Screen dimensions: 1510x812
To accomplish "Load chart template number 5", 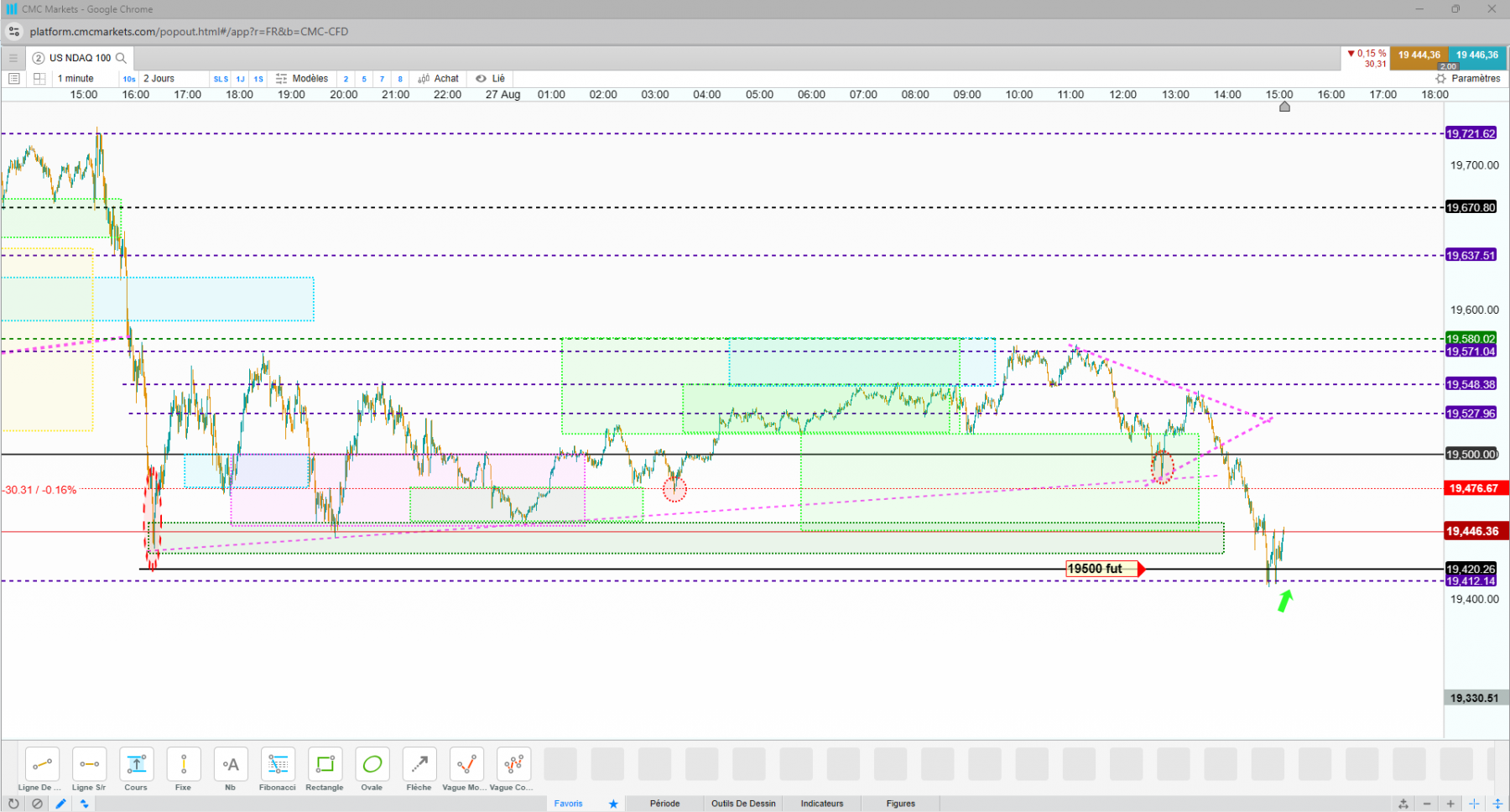I will (x=364, y=79).
